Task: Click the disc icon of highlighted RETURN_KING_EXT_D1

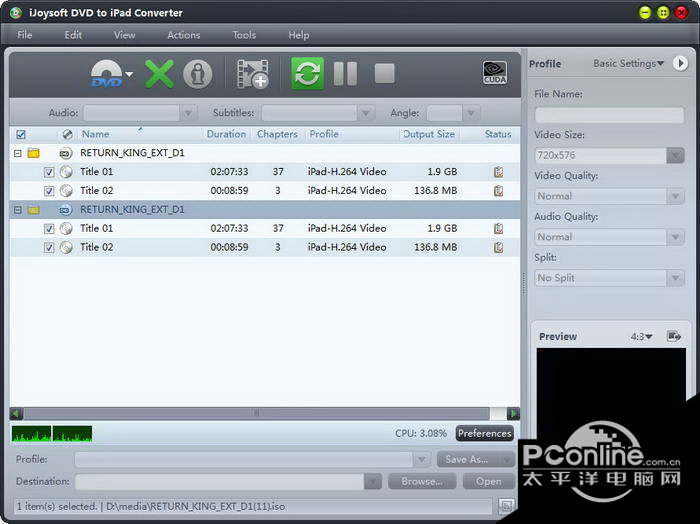Action: tap(66, 210)
